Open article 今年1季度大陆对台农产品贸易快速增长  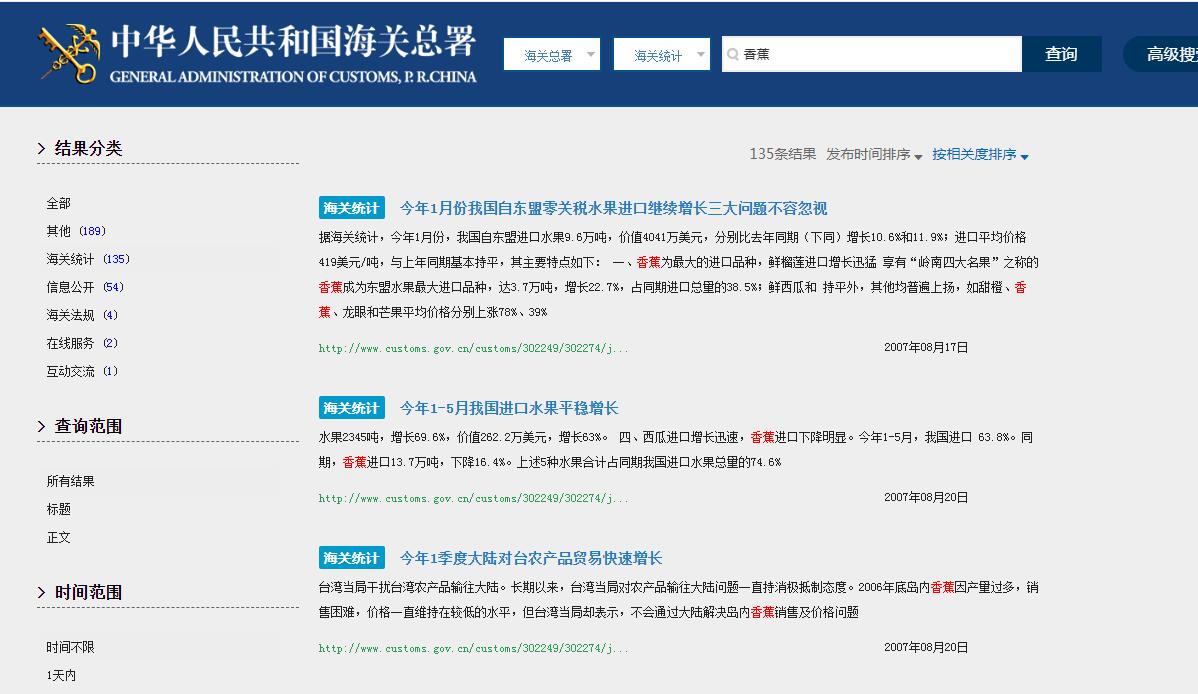point(531,558)
